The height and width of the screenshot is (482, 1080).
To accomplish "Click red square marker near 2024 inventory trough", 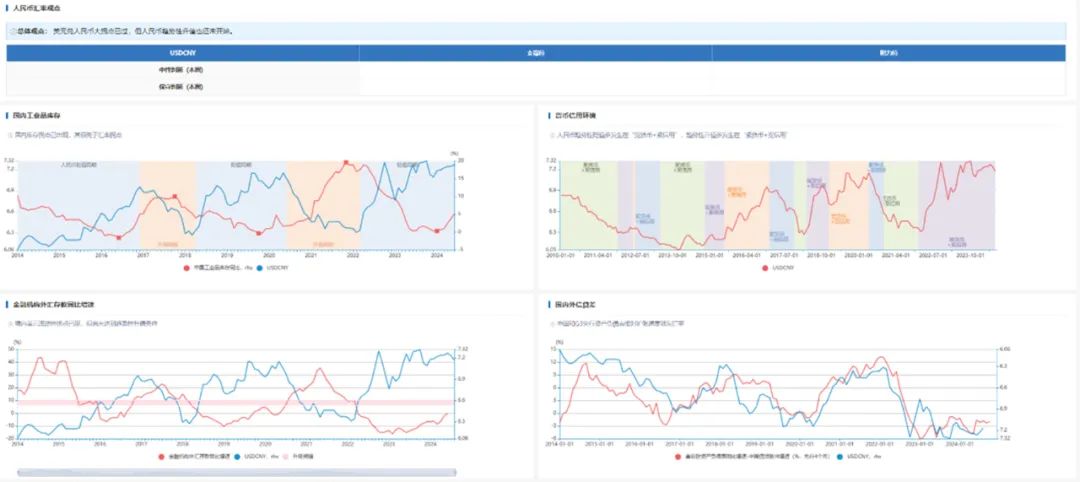I will coord(437,231).
